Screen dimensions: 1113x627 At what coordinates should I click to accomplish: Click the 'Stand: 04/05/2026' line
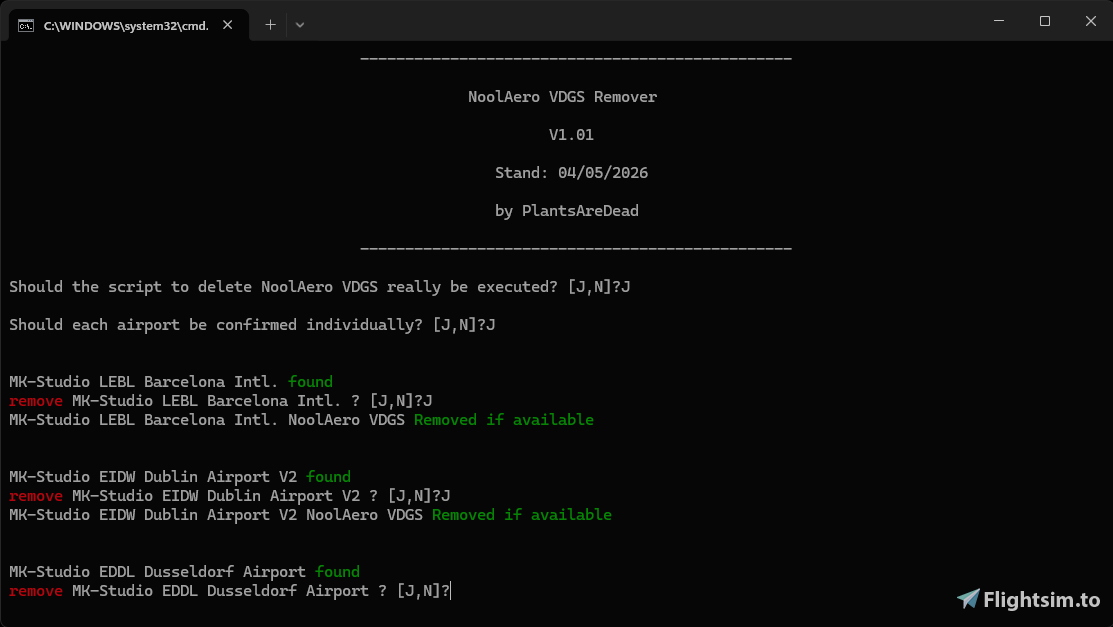[x=571, y=173]
